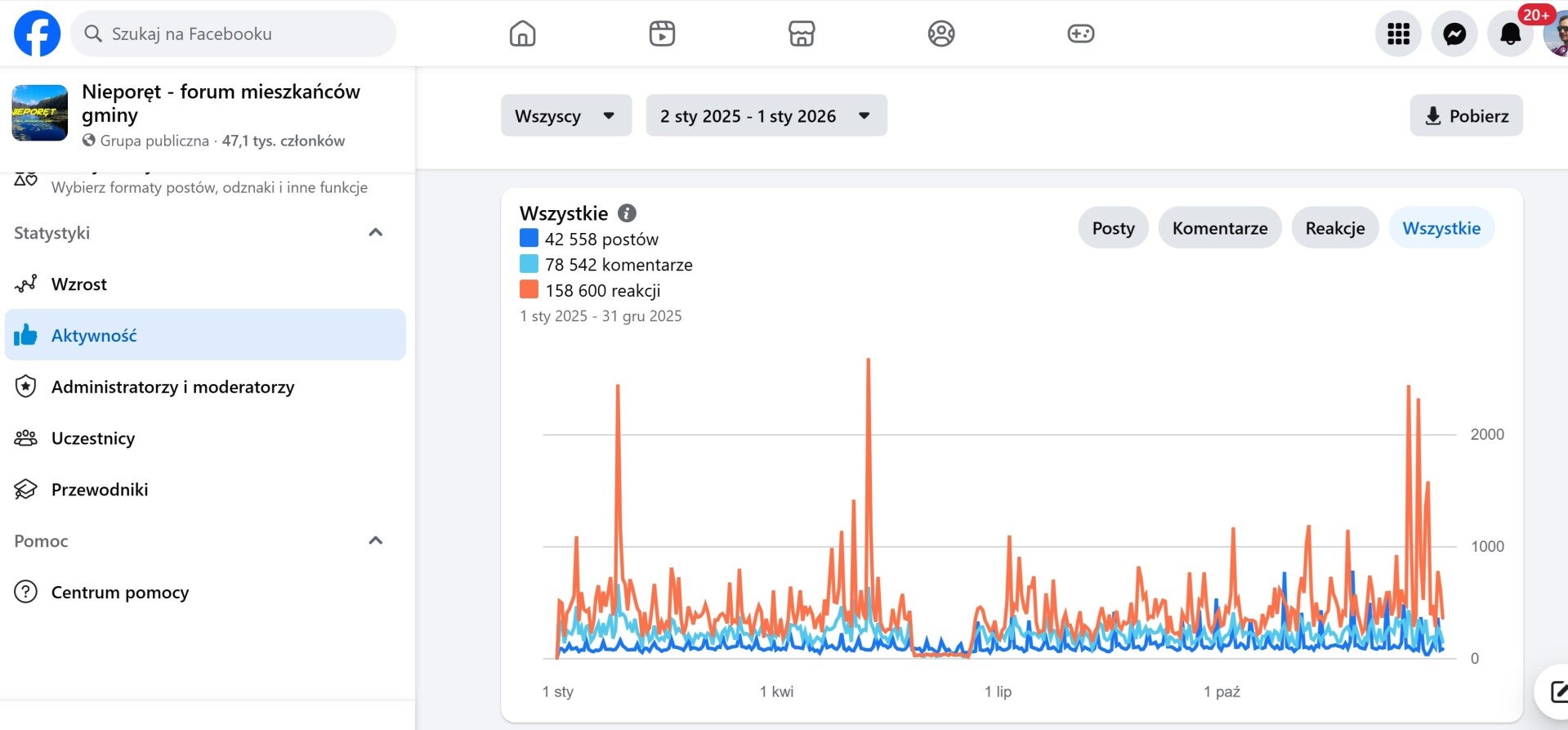Toggle the Komentarze chart filter
The image size is (1568, 730).
coord(1219,228)
